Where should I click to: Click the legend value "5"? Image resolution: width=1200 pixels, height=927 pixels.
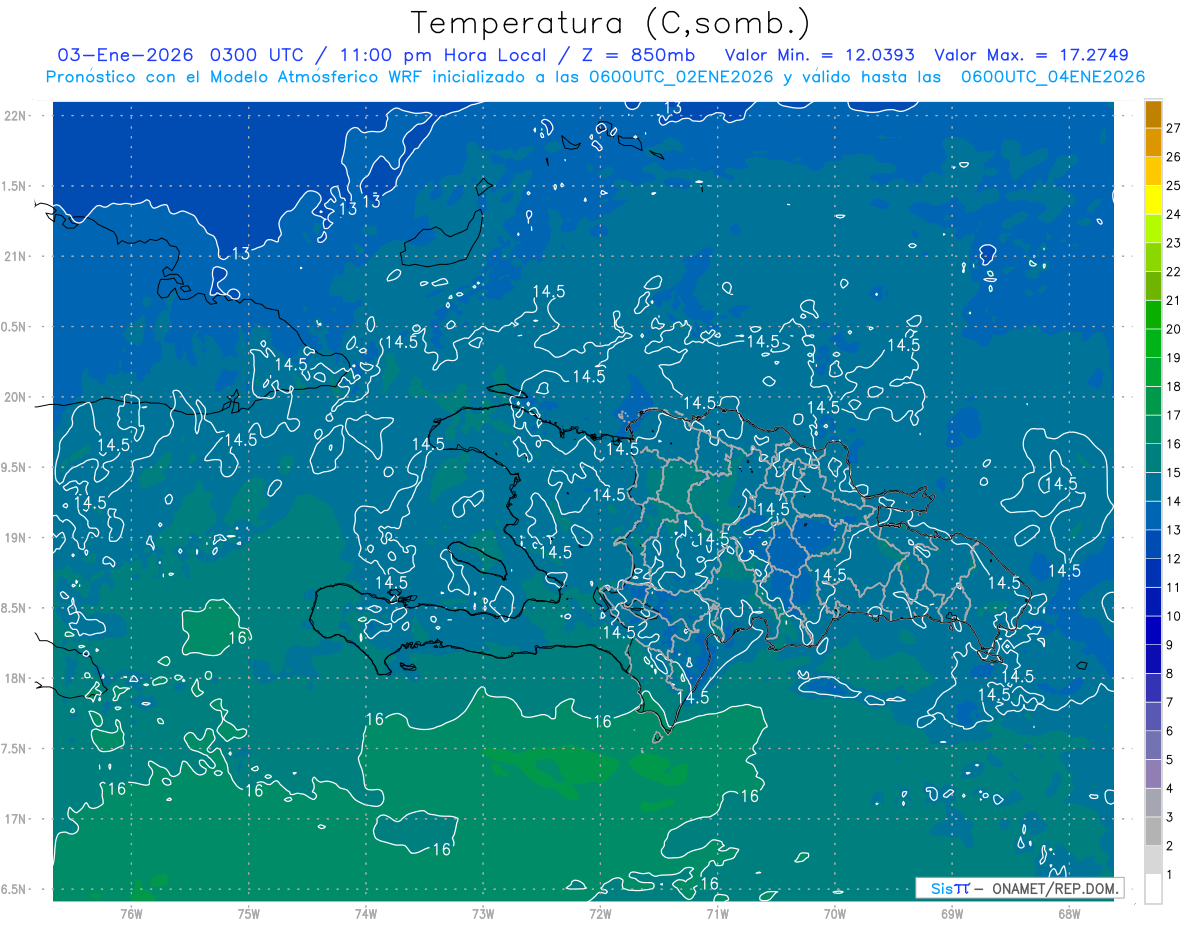1172,760
